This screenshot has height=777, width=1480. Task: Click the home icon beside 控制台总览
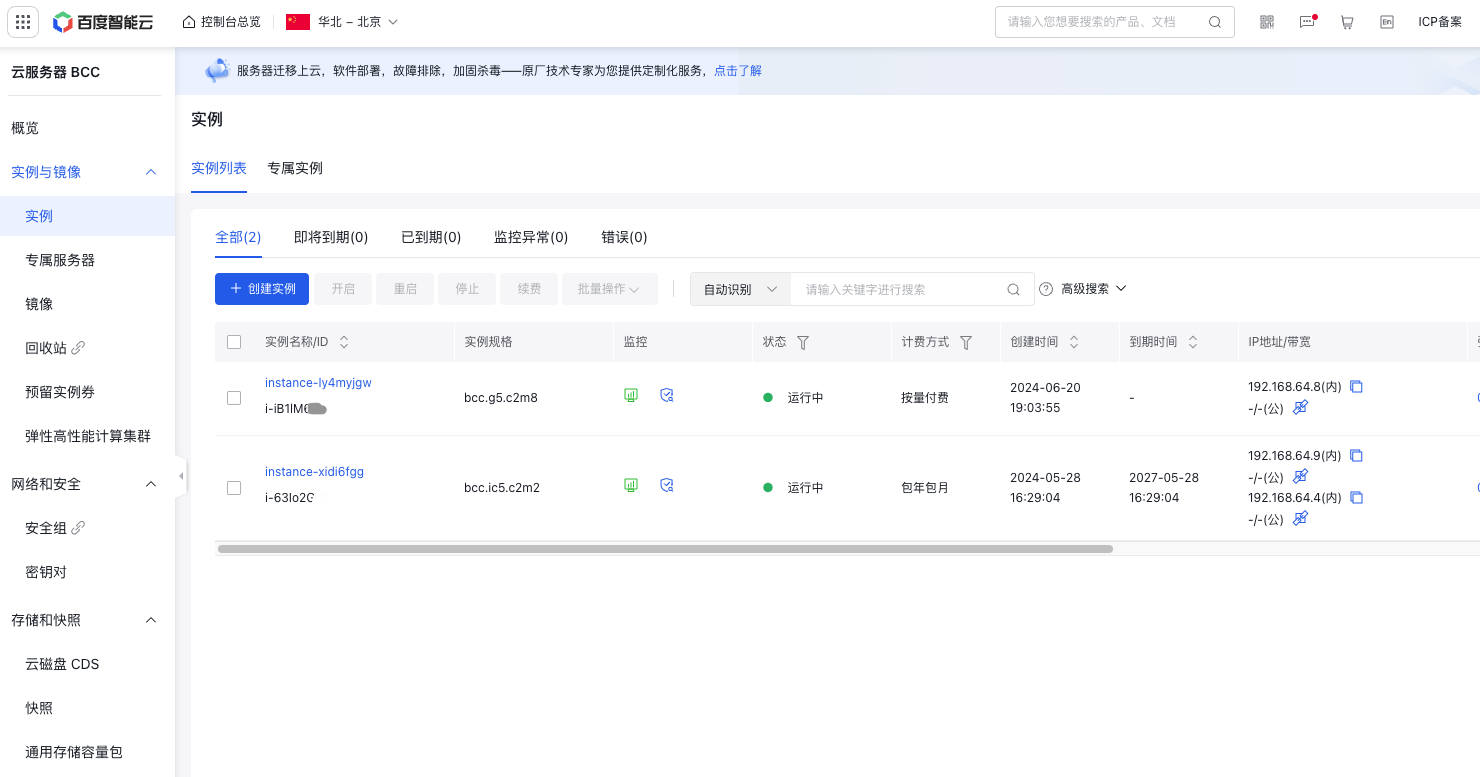click(189, 21)
